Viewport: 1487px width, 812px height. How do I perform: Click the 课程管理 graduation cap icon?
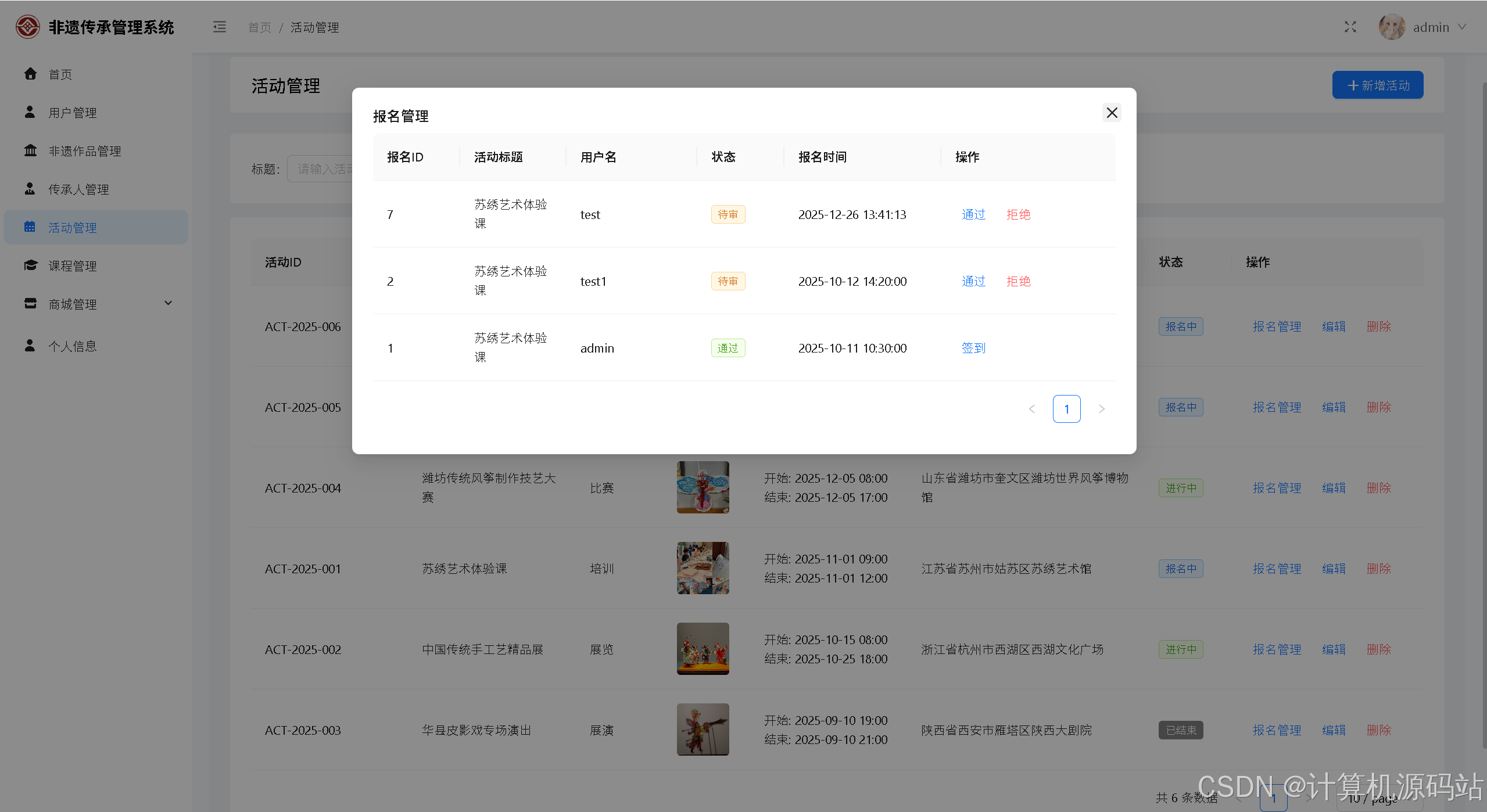coord(30,265)
